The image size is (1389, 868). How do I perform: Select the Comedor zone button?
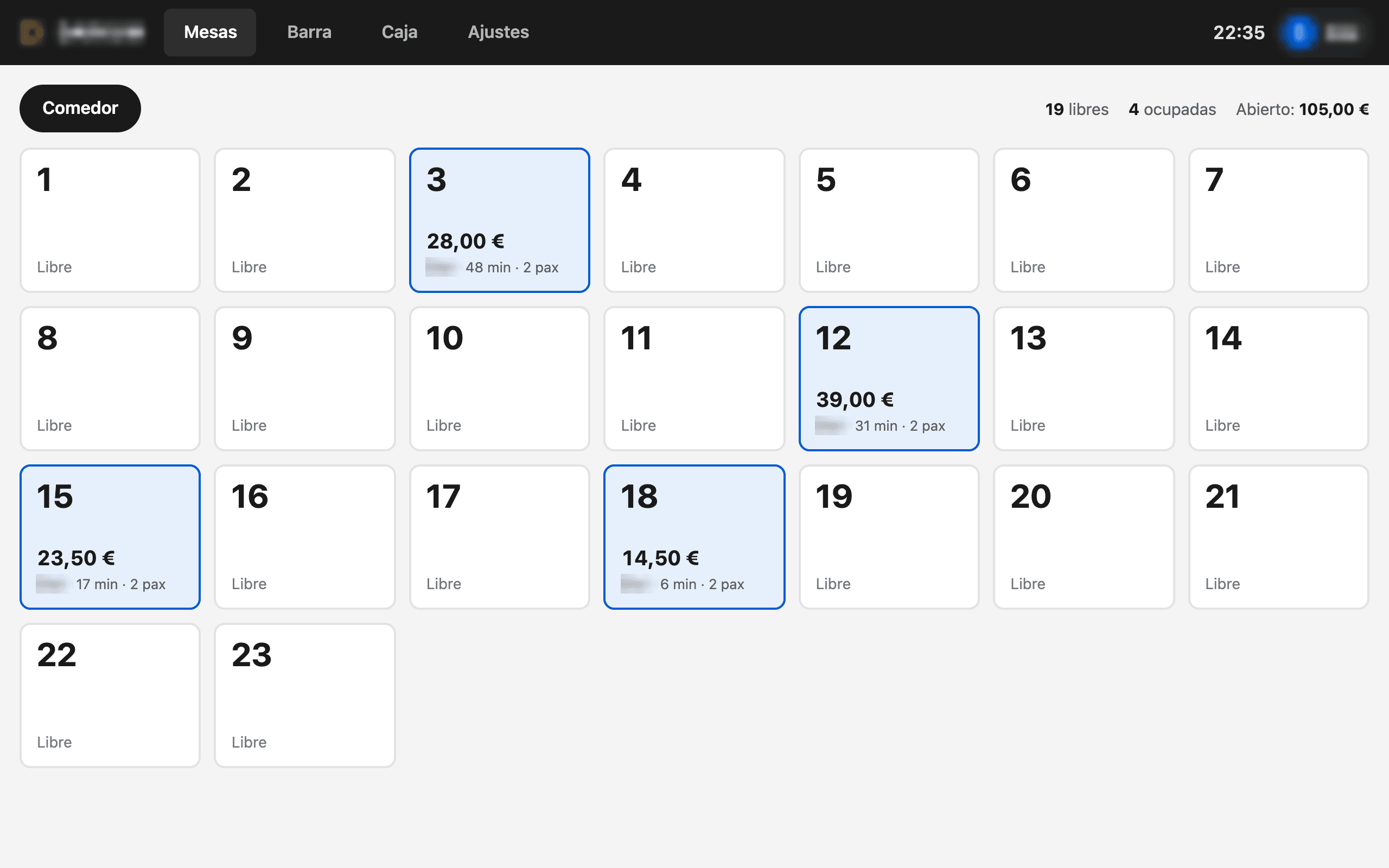80,108
